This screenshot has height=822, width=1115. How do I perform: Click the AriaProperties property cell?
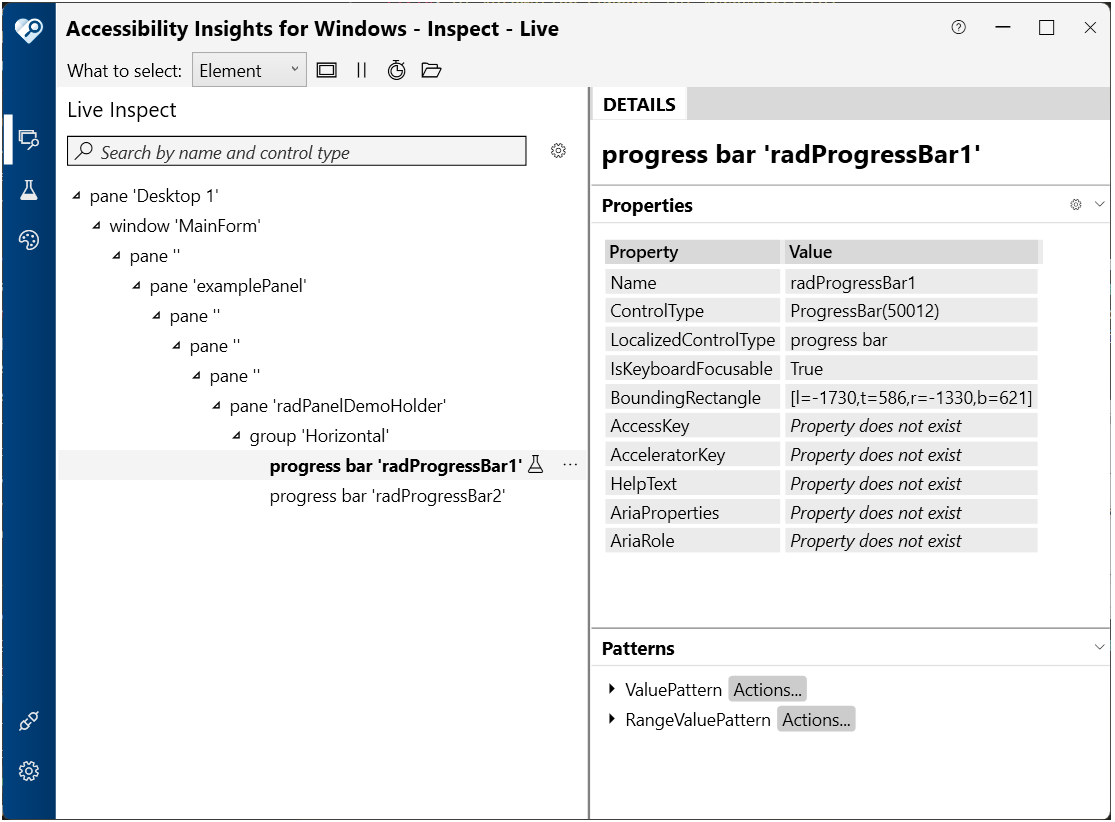(692, 512)
